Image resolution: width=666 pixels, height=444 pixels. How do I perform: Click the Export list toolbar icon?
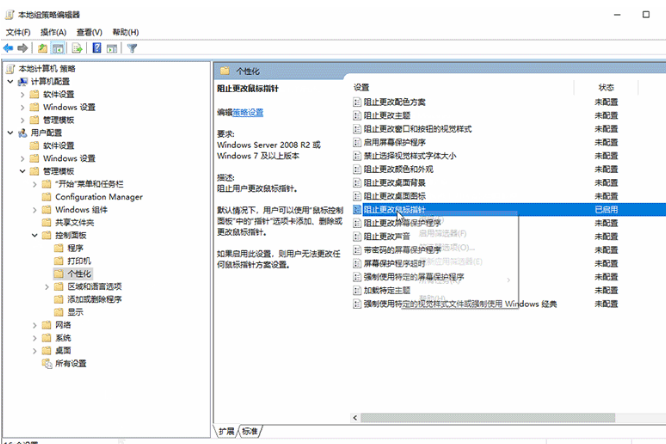pos(77,48)
